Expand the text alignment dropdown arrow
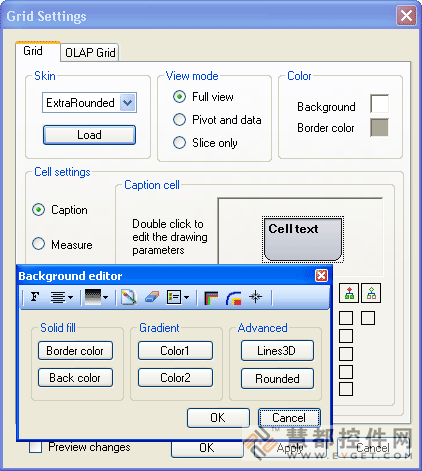422x471 pixels. click(70, 297)
